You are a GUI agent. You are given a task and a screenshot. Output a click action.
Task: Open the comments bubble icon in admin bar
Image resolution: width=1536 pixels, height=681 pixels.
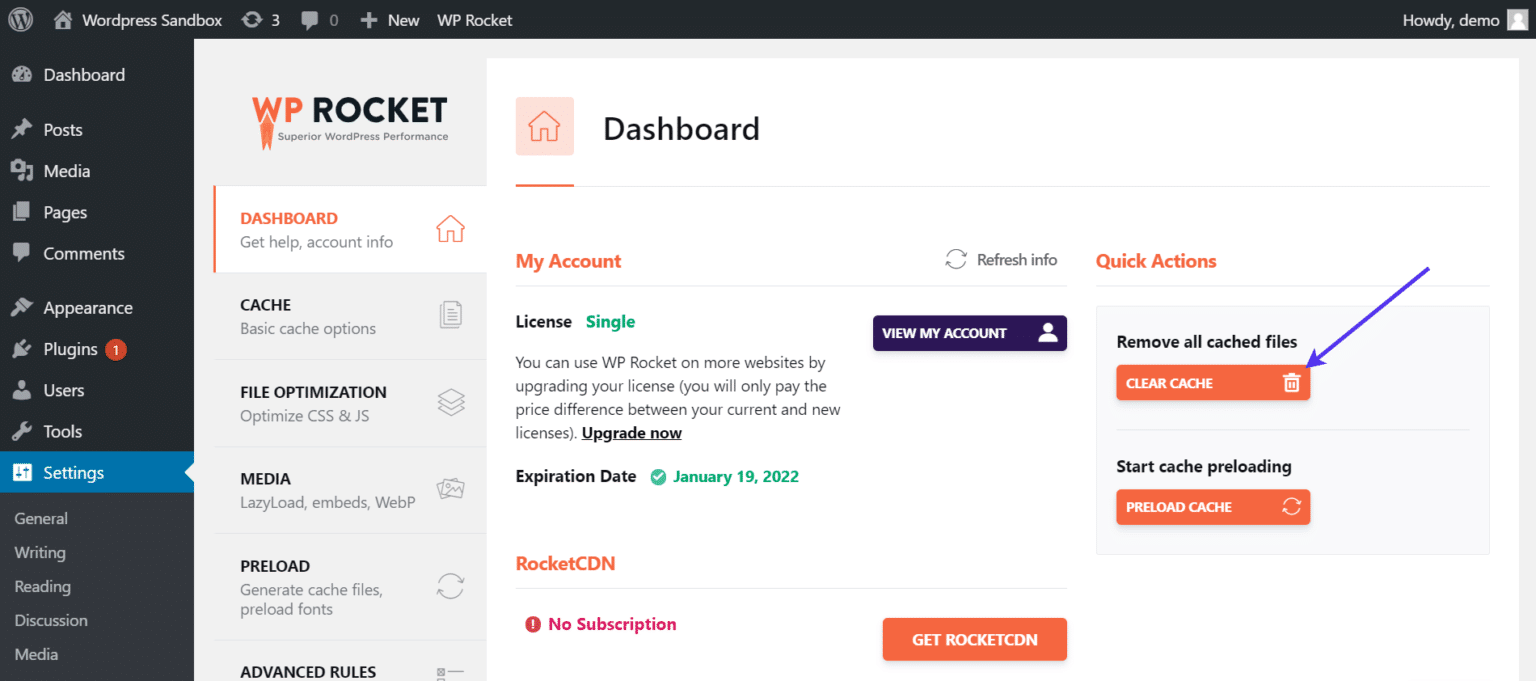(x=311, y=20)
